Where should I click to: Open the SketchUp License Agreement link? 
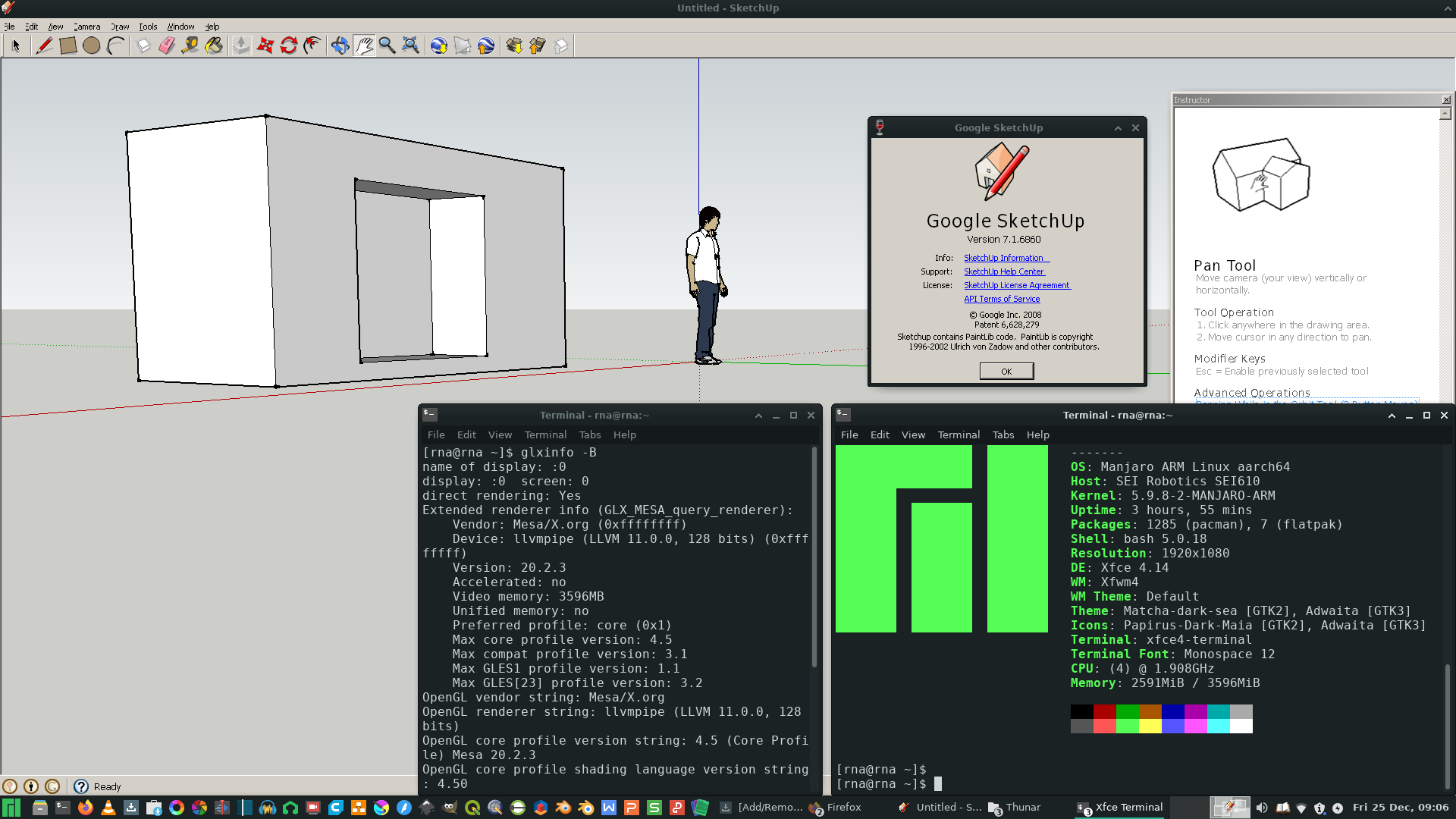[x=1016, y=285]
